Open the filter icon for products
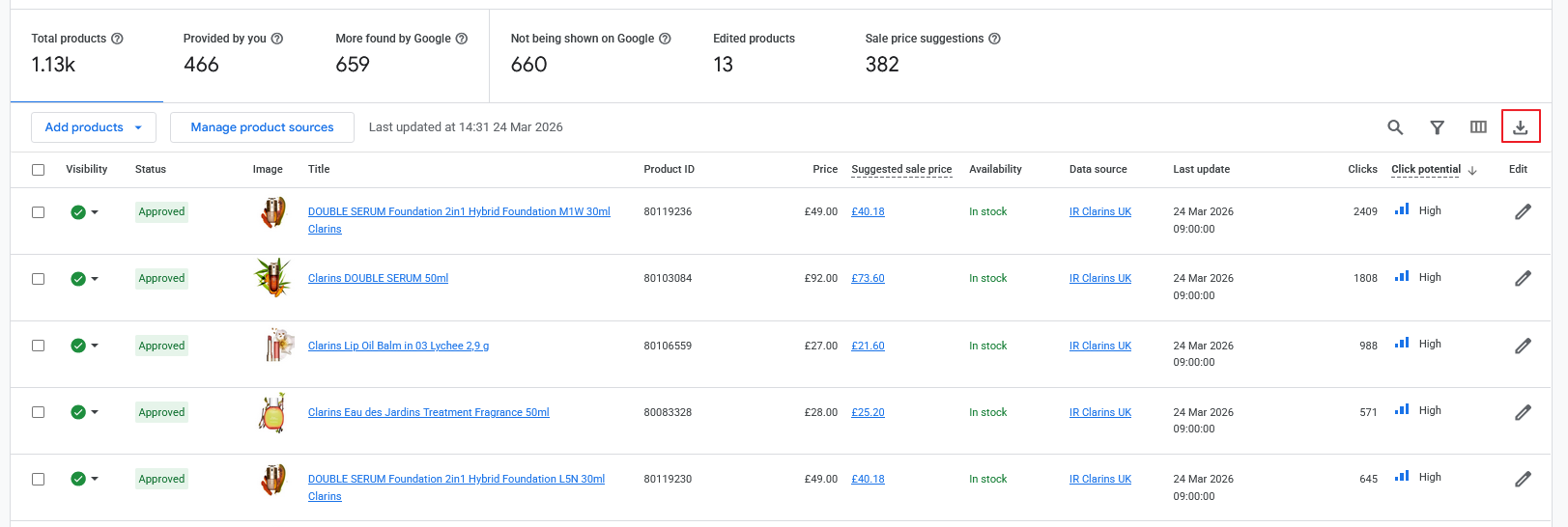This screenshot has width=1568, height=527. pyautogui.click(x=1437, y=127)
